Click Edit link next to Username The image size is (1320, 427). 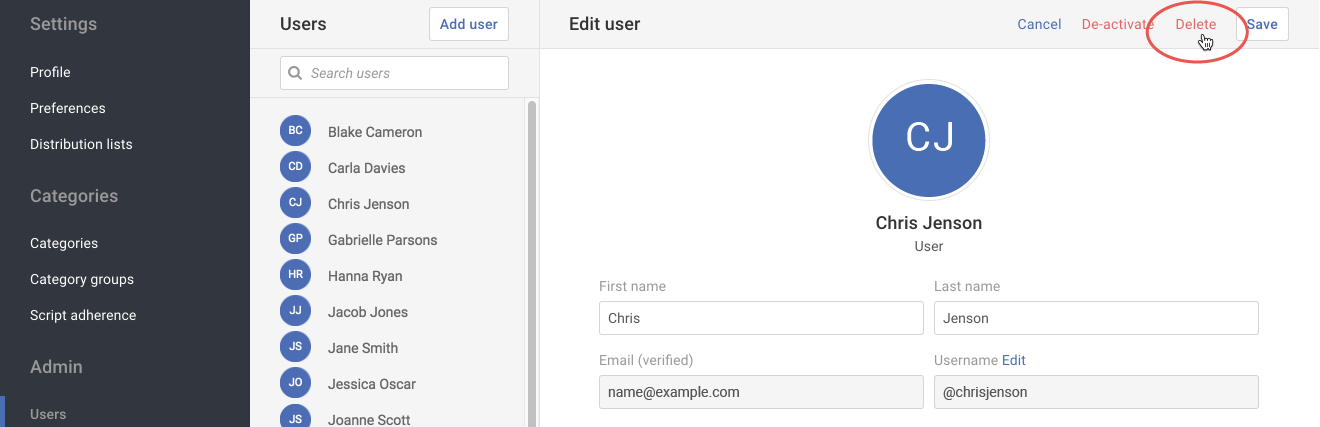point(1014,360)
